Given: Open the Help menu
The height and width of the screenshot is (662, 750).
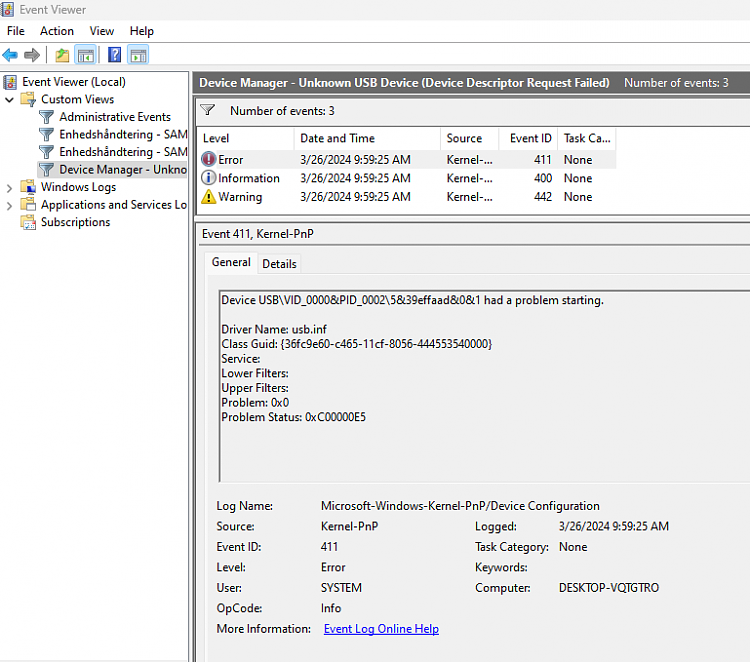Looking at the screenshot, I should coord(142,31).
